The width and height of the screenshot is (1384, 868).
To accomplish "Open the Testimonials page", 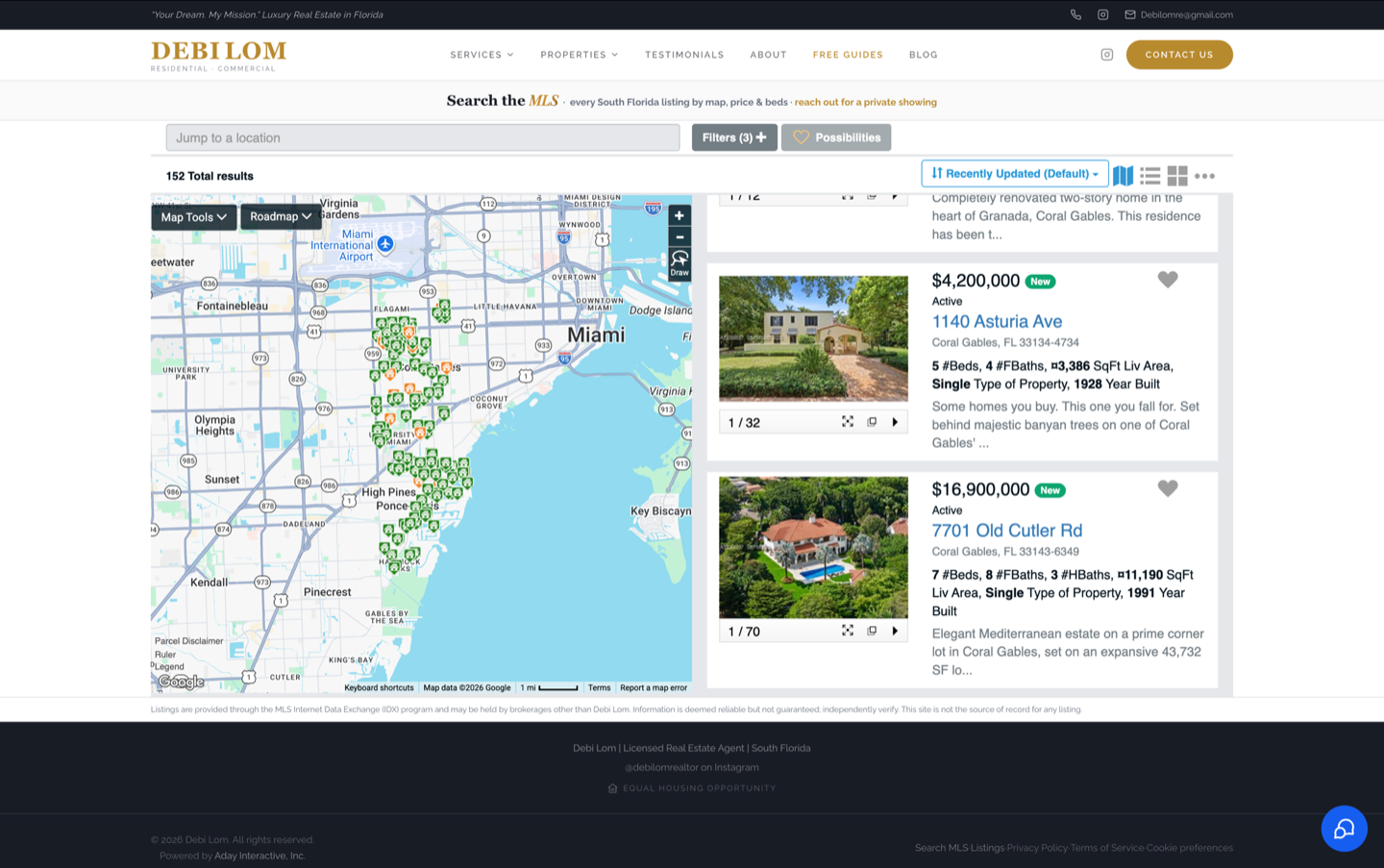I will 684,55.
